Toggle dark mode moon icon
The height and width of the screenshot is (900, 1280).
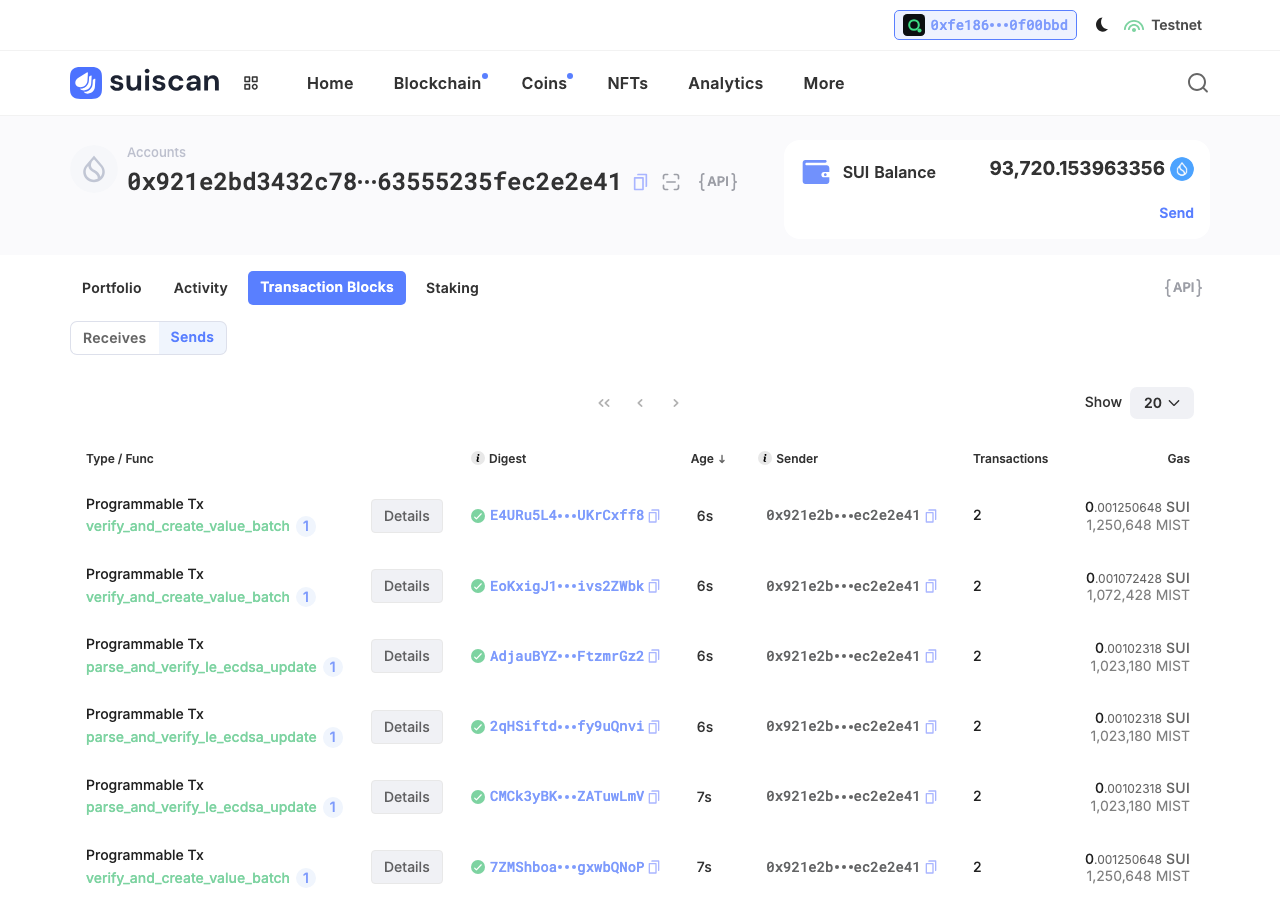1102,25
